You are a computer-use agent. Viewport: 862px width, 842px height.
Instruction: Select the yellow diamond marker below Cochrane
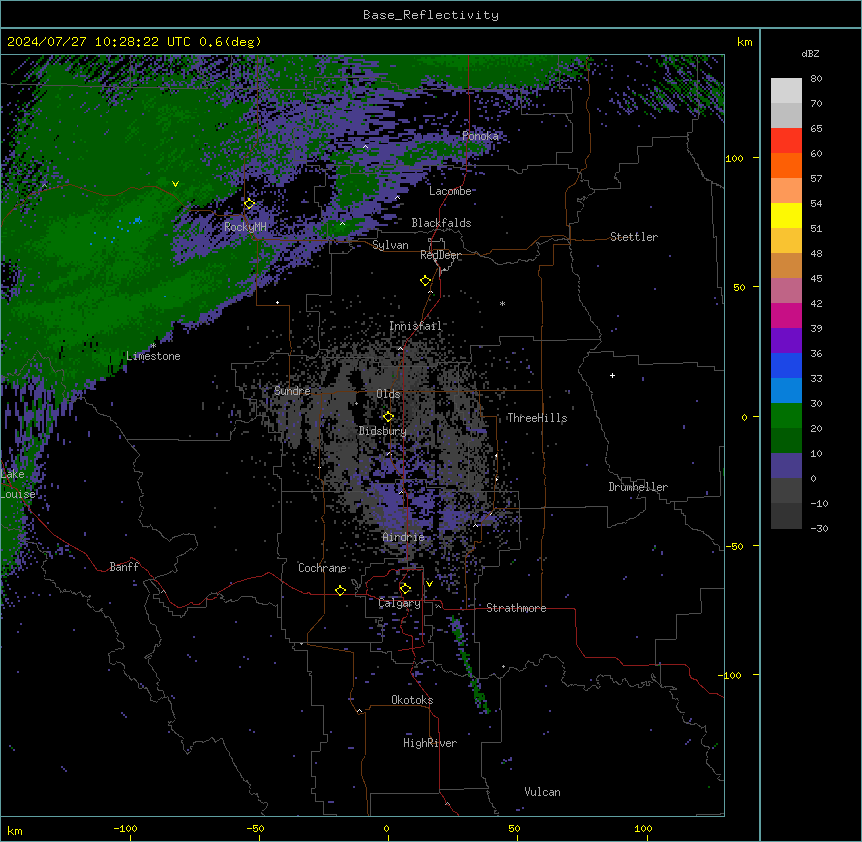(340, 590)
